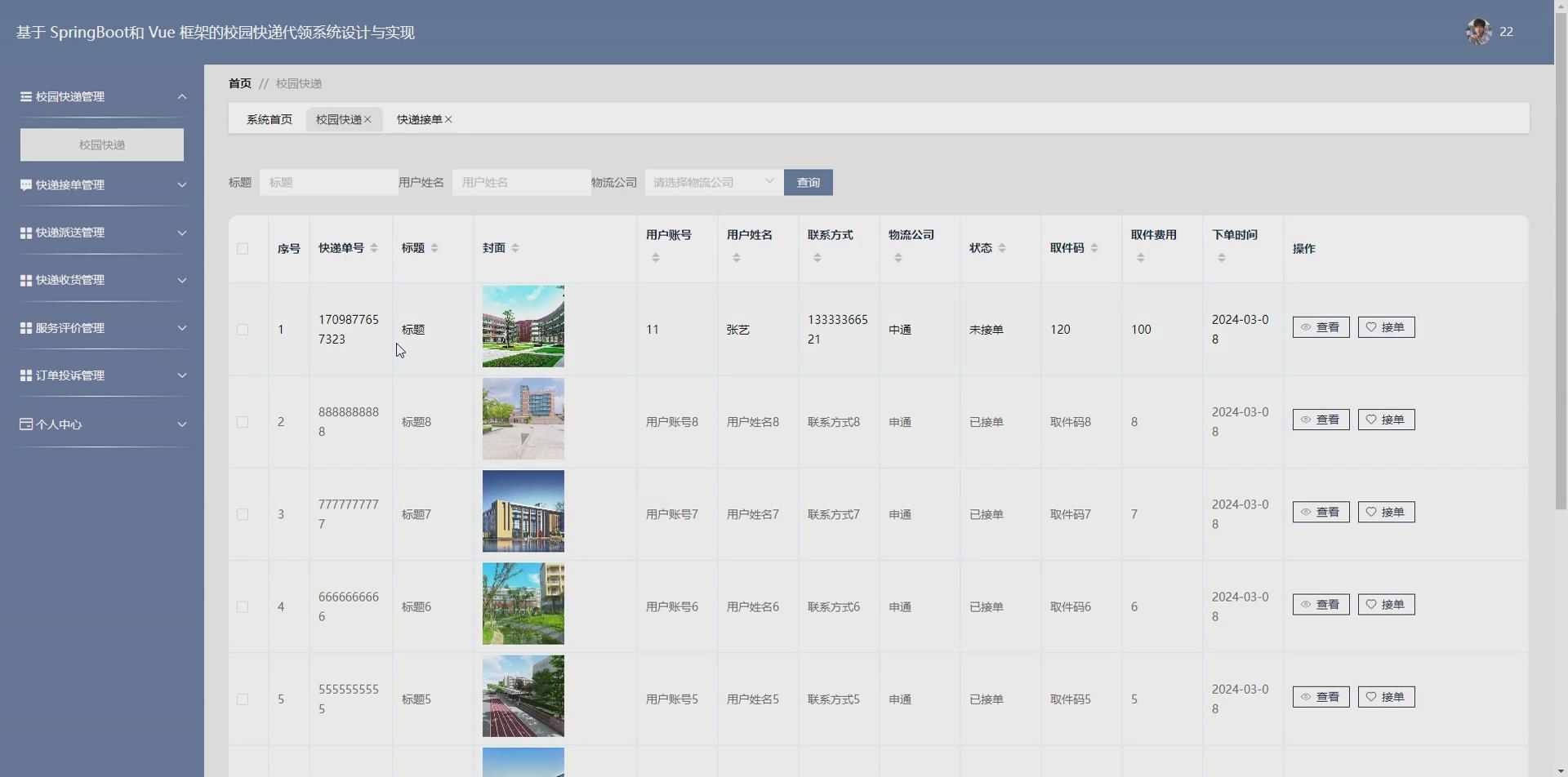Open the 物流公司 dropdown selector
Screen dimensions: 1568x777
714,182
